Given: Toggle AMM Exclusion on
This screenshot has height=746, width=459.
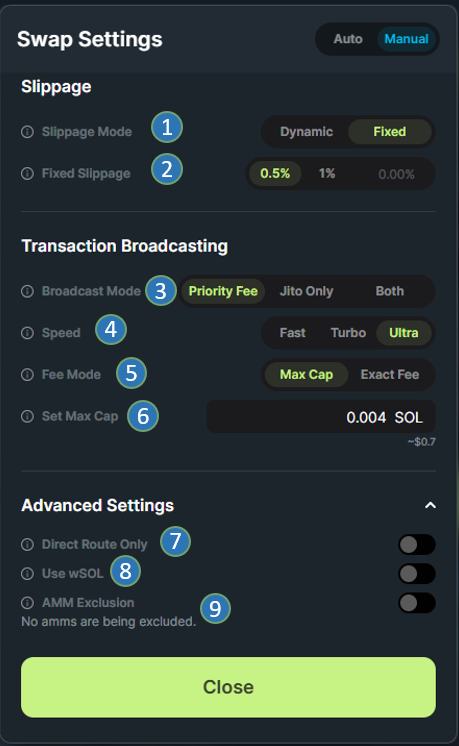Looking at the screenshot, I should point(417,603).
